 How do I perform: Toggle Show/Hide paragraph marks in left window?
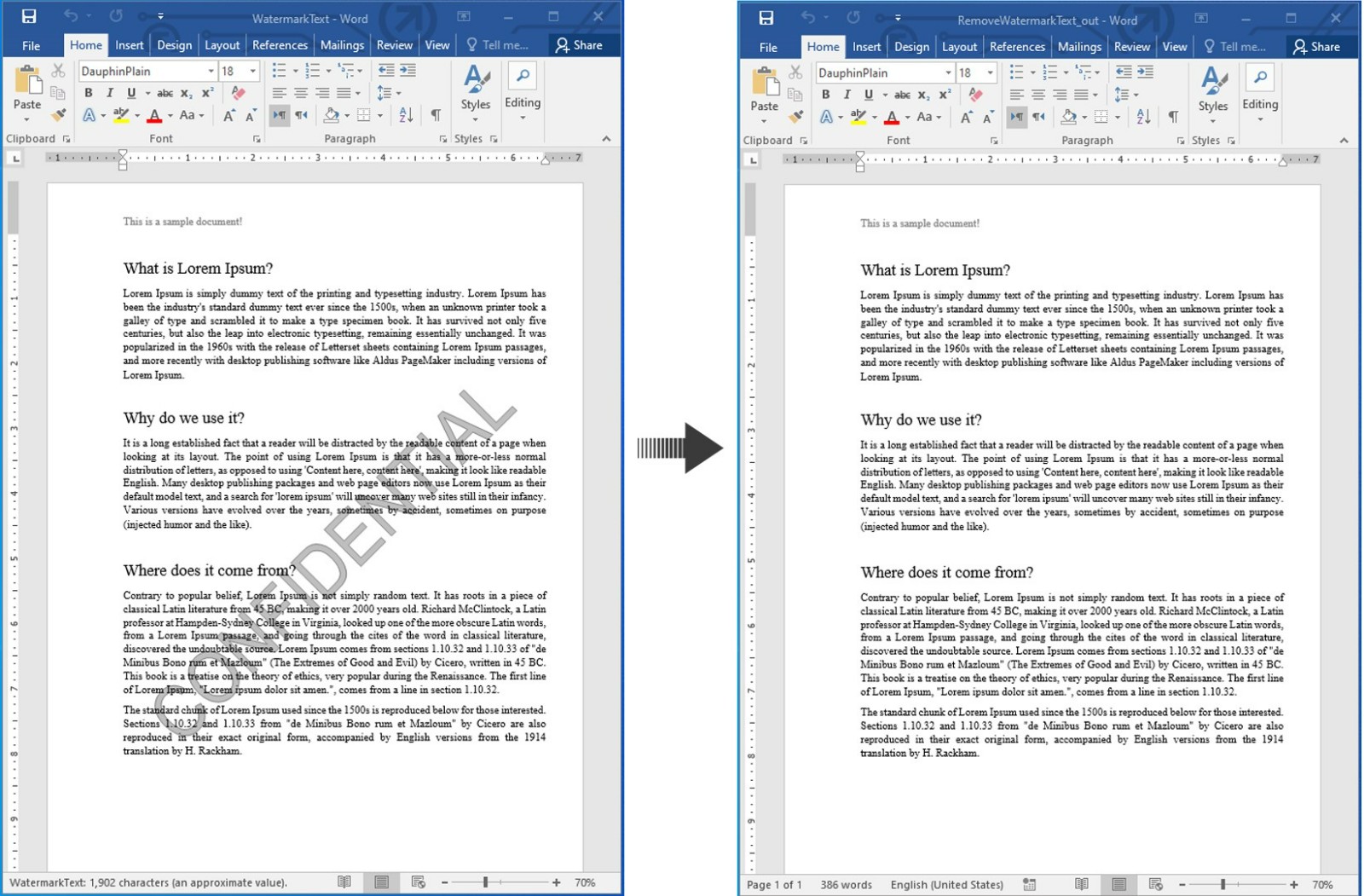436,115
